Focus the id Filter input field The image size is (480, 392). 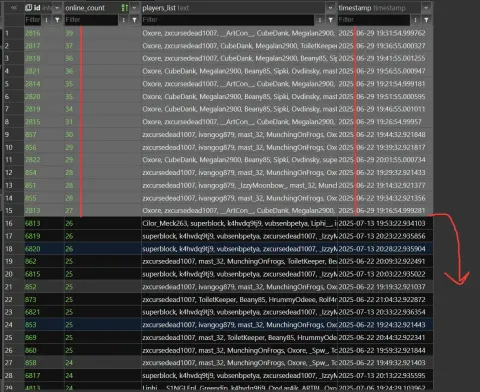coord(33,20)
